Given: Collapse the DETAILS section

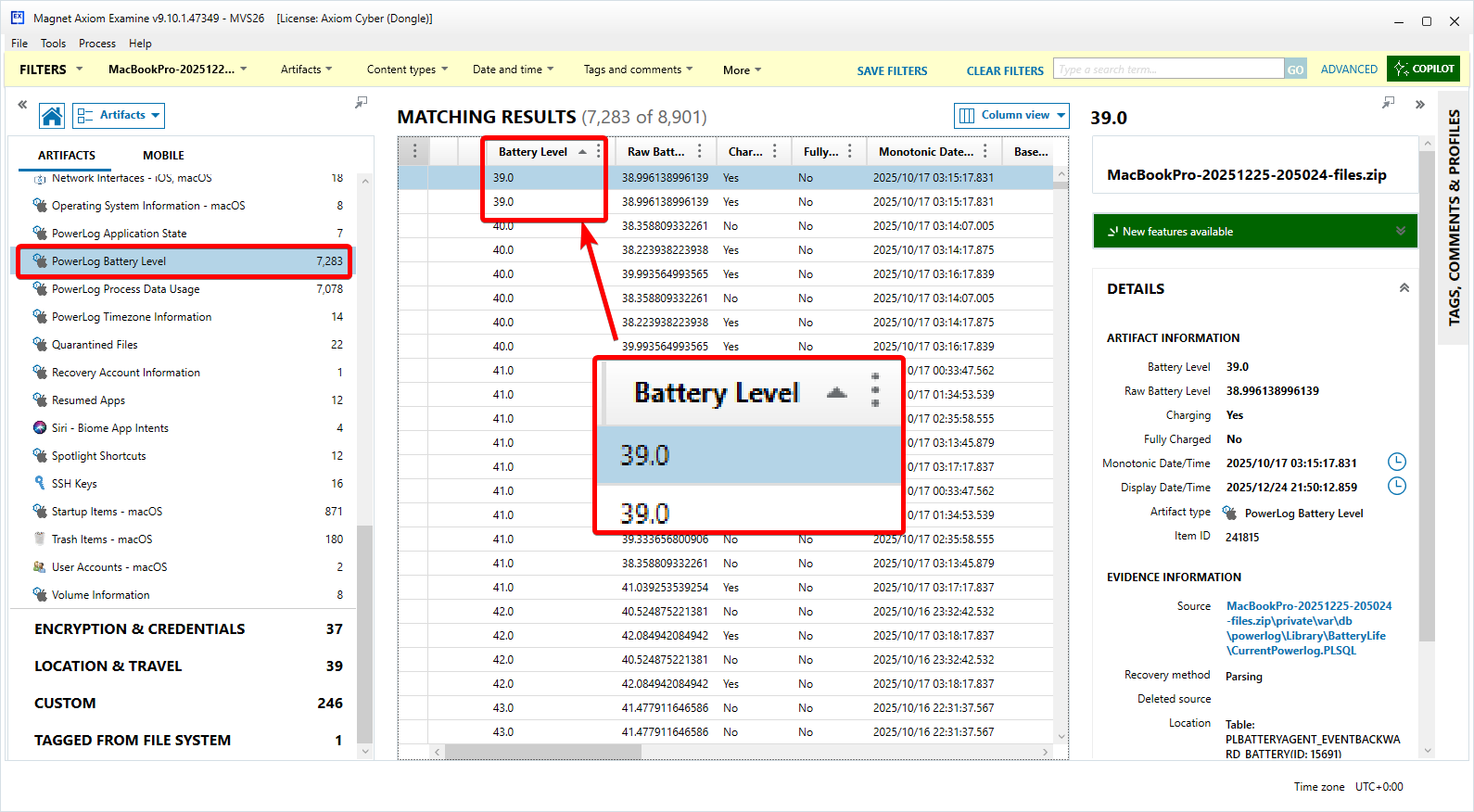Looking at the screenshot, I should pyautogui.click(x=1404, y=288).
